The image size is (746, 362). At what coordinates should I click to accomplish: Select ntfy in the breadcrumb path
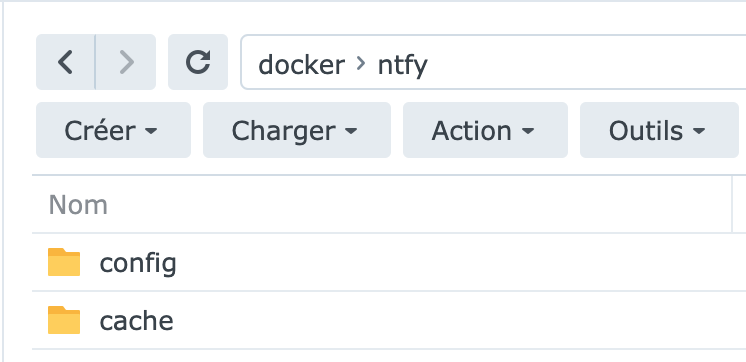click(x=402, y=65)
